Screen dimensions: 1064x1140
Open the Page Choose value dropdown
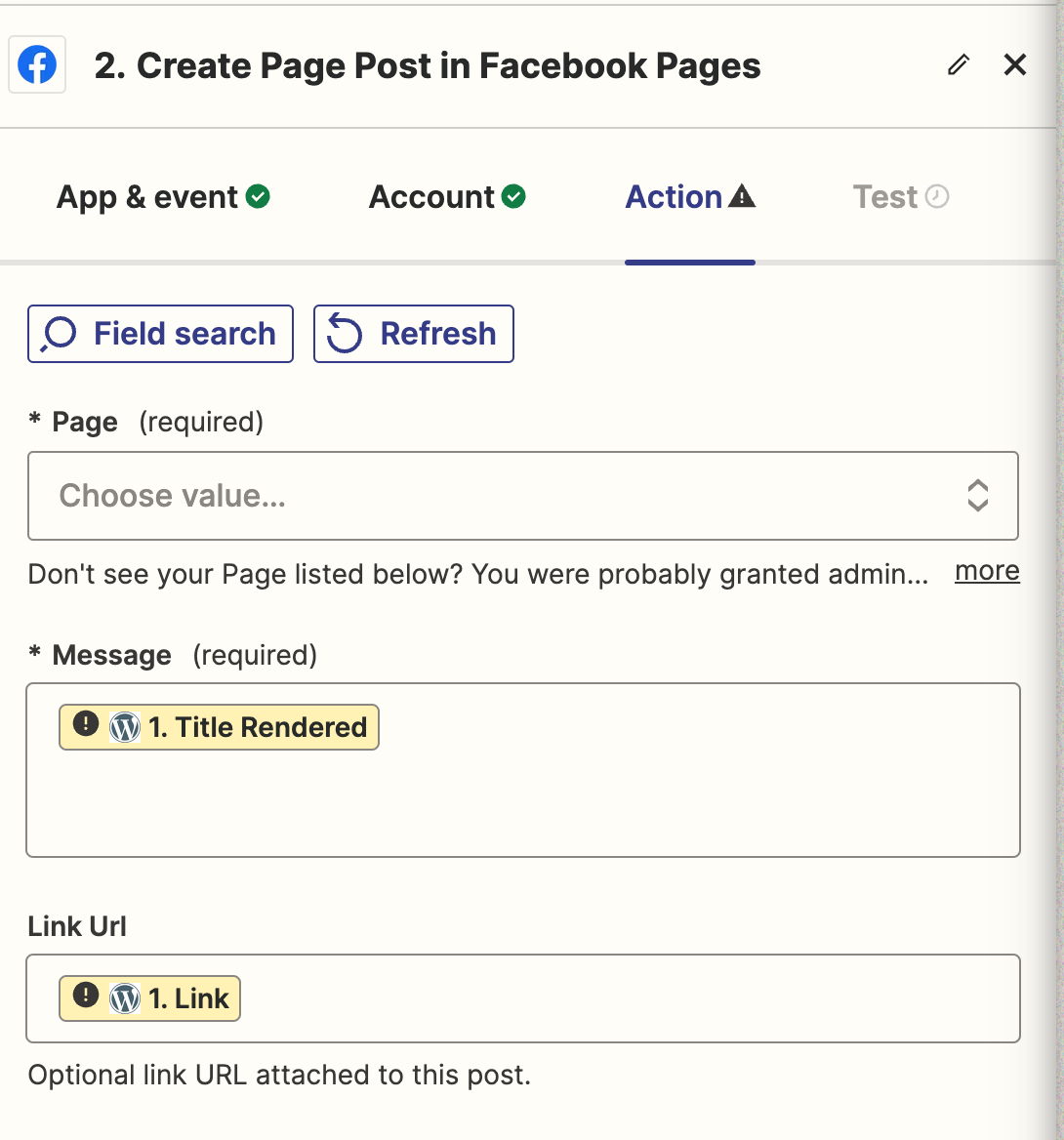523,496
